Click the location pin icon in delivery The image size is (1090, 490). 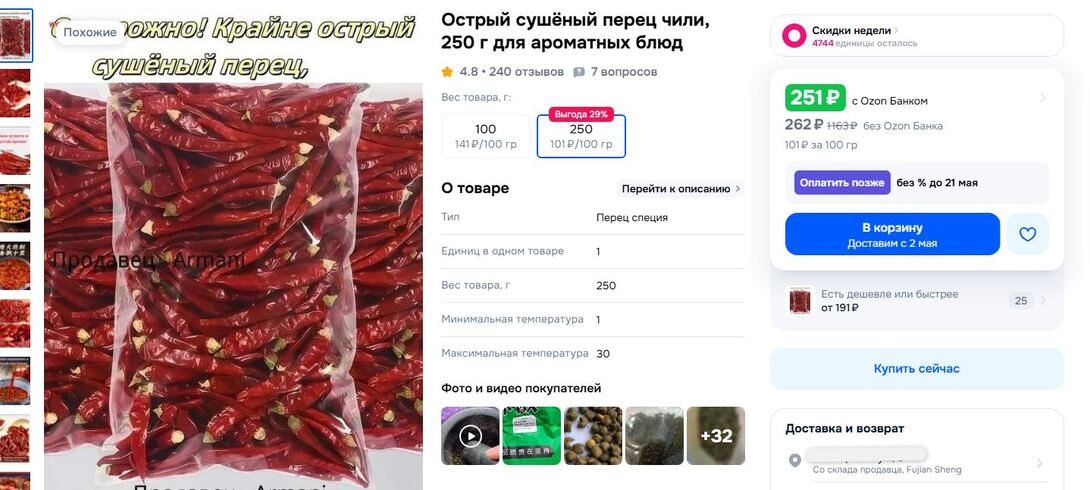coord(795,461)
